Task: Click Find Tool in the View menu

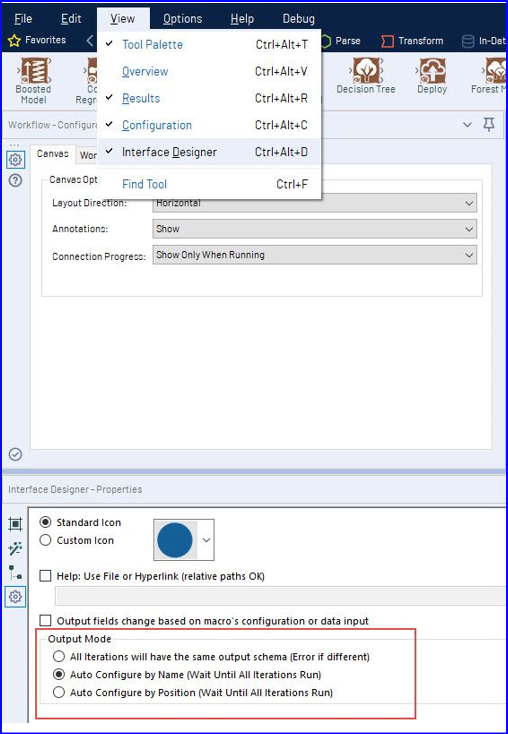Action: pos(144,184)
